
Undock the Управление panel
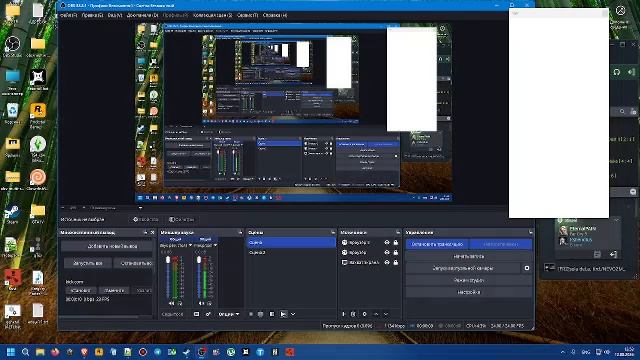click(530, 232)
